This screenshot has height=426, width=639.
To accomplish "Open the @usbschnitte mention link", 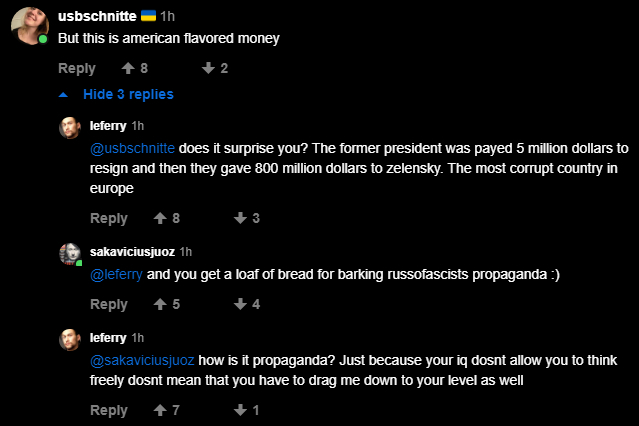I will [132, 148].
